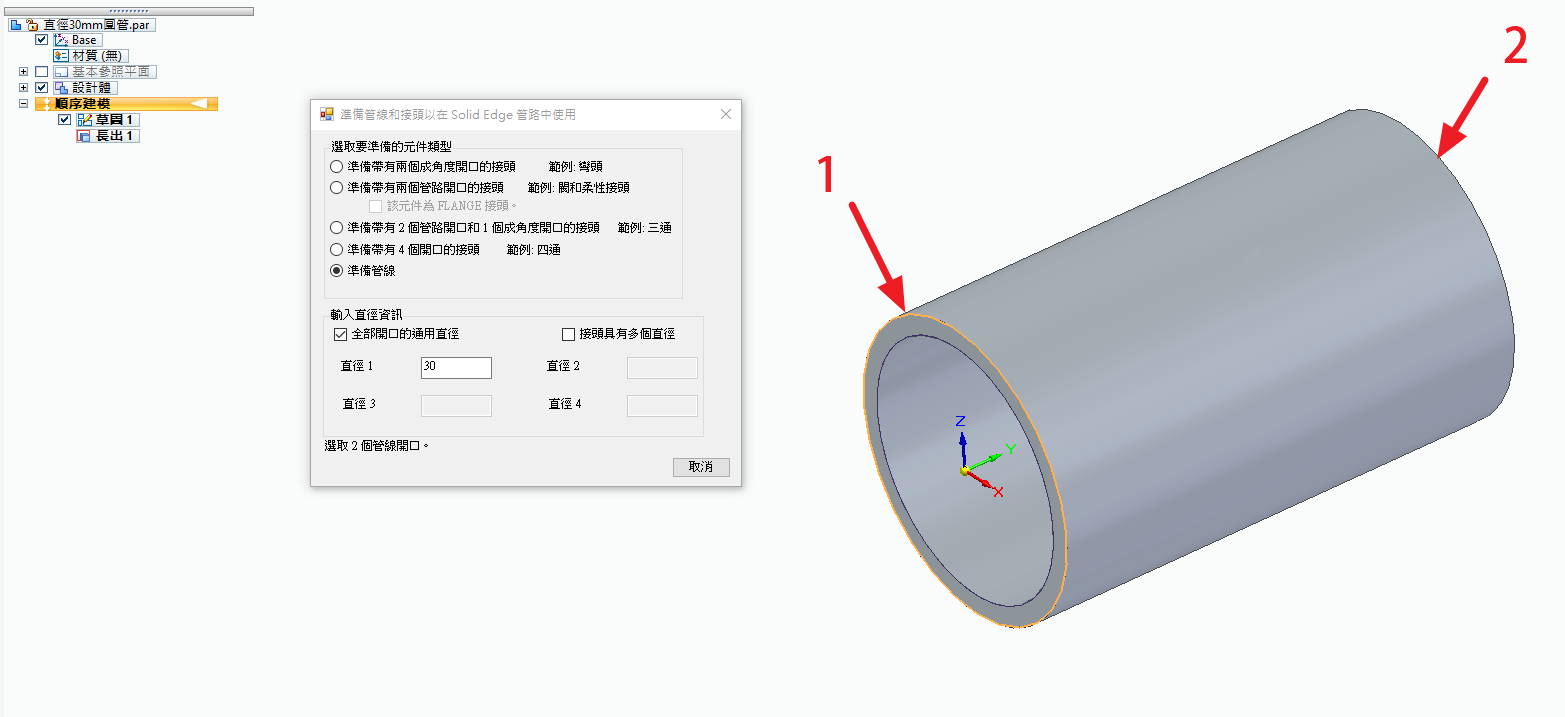Collapse the 順序建模 tree section
This screenshot has width=1565, height=717.
[23, 104]
